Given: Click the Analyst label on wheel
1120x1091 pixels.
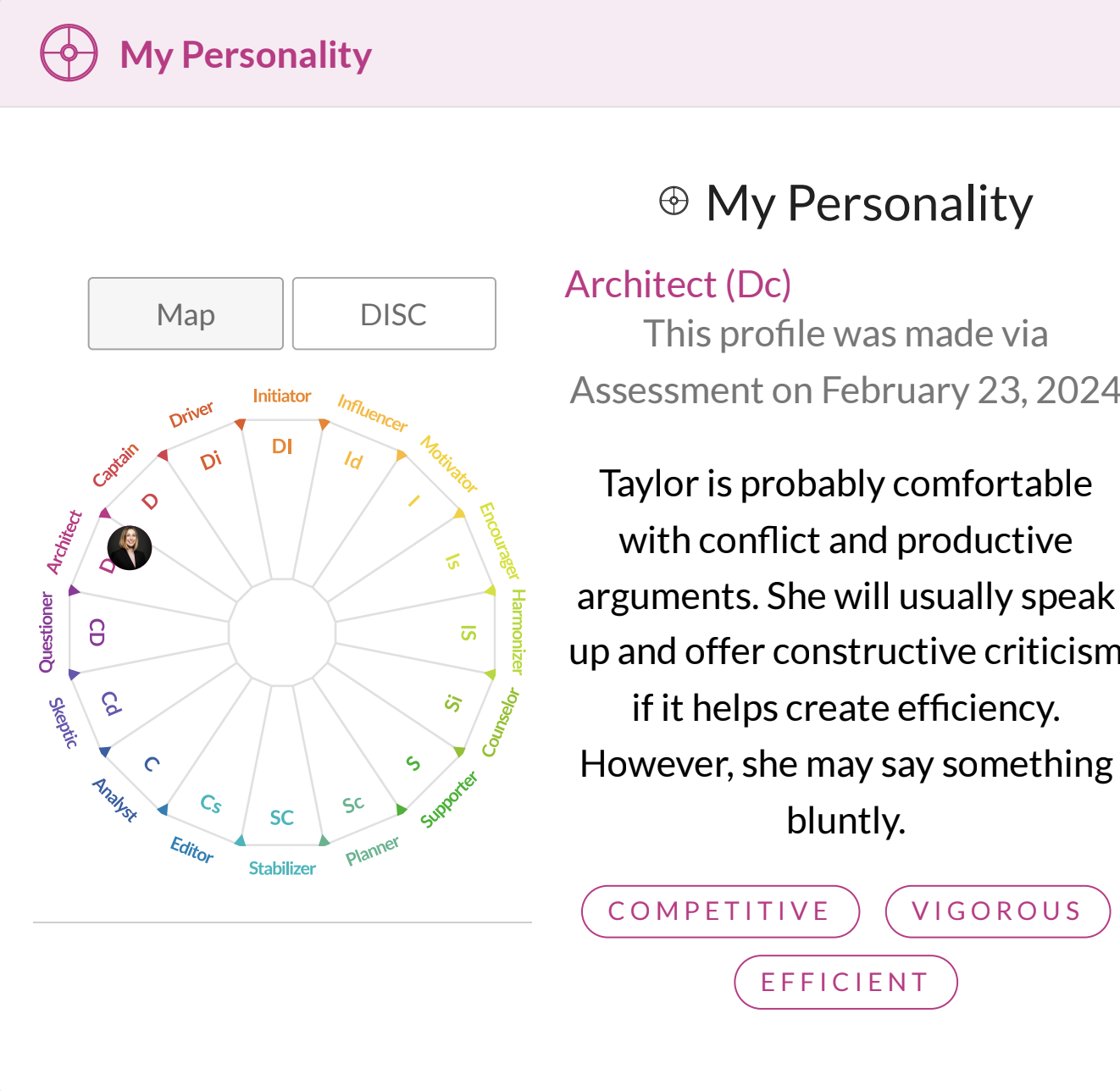Looking at the screenshot, I should [x=115, y=800].
